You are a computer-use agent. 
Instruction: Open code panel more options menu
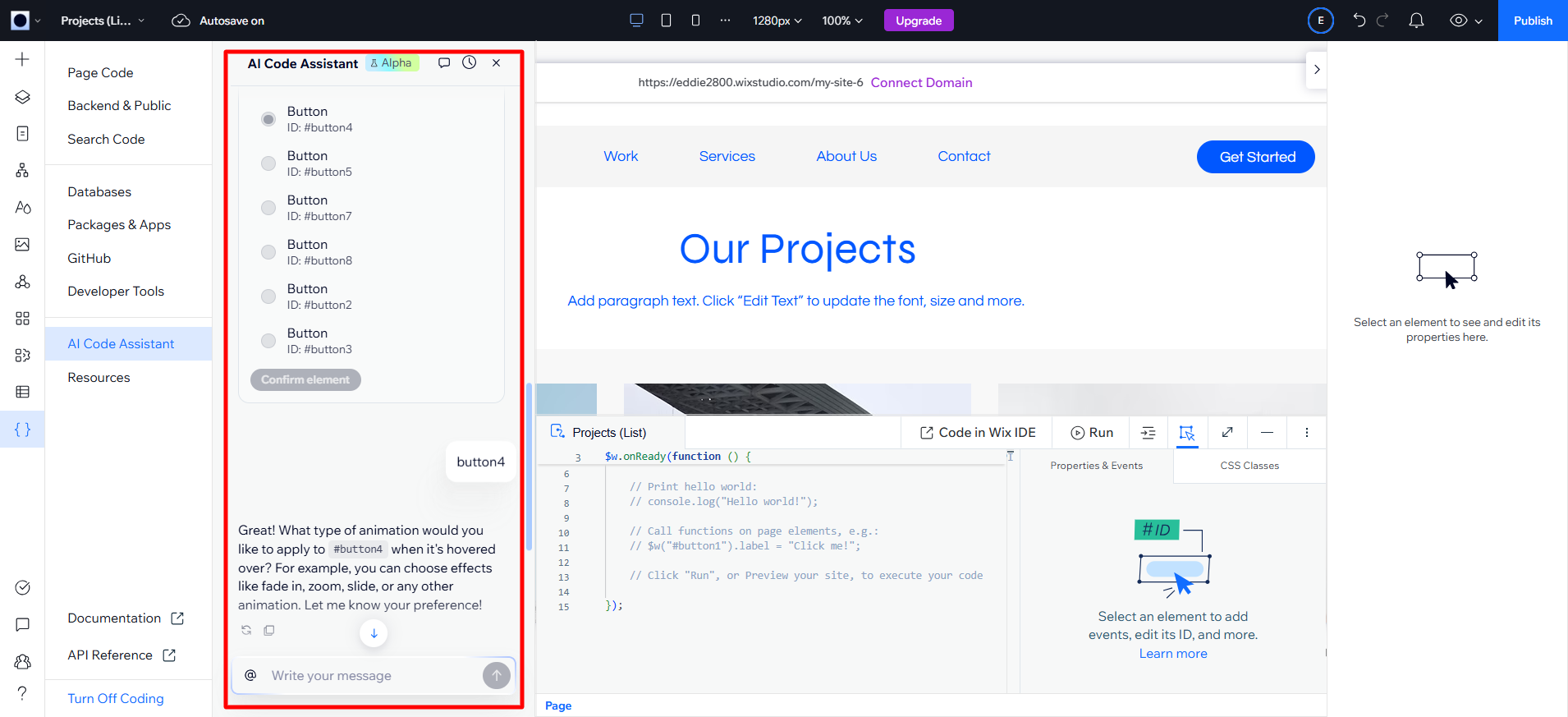pos(1306,433)
